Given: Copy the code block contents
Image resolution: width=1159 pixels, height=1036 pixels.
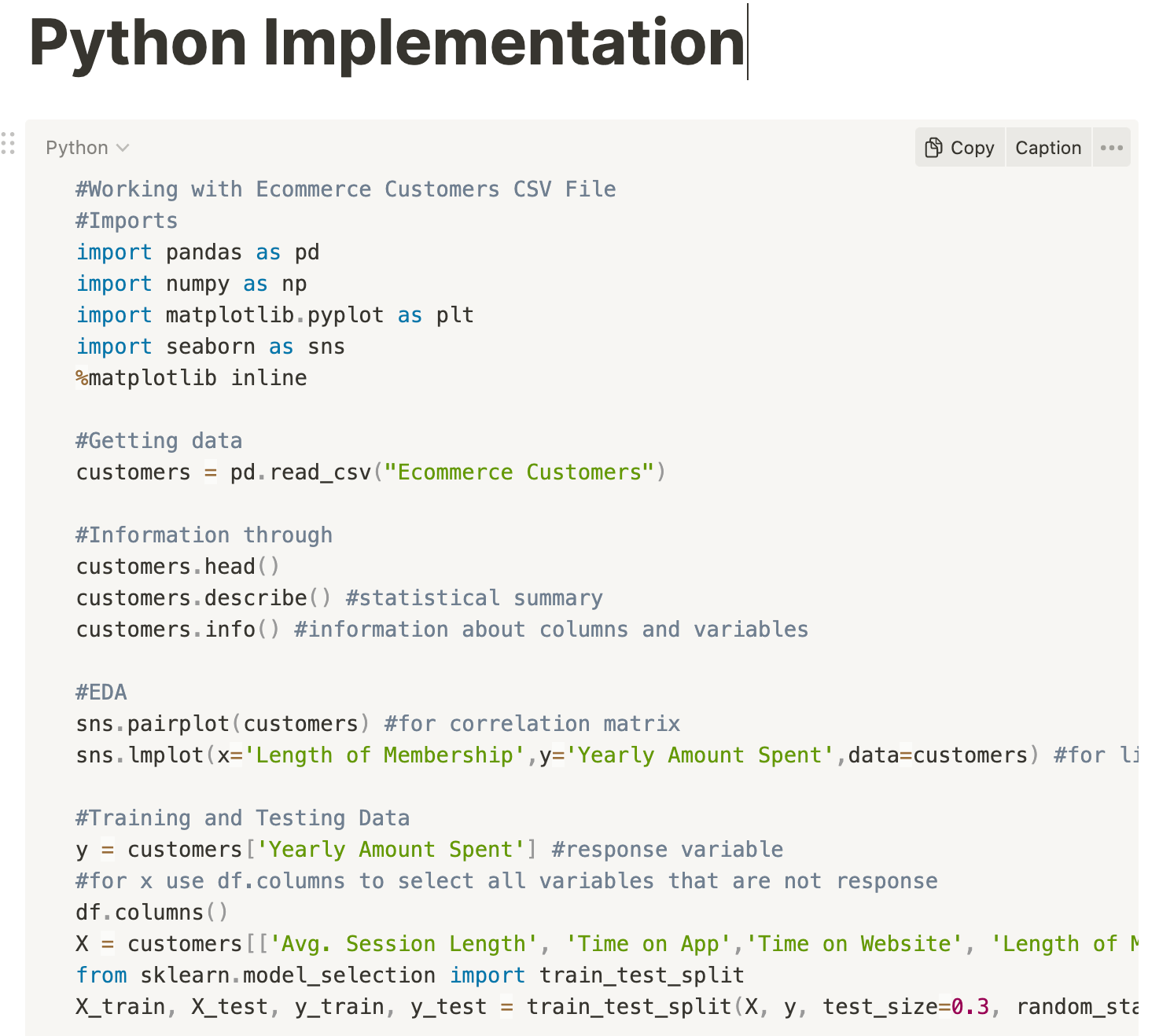Looking at the screenshot, I should click(960, 148).
